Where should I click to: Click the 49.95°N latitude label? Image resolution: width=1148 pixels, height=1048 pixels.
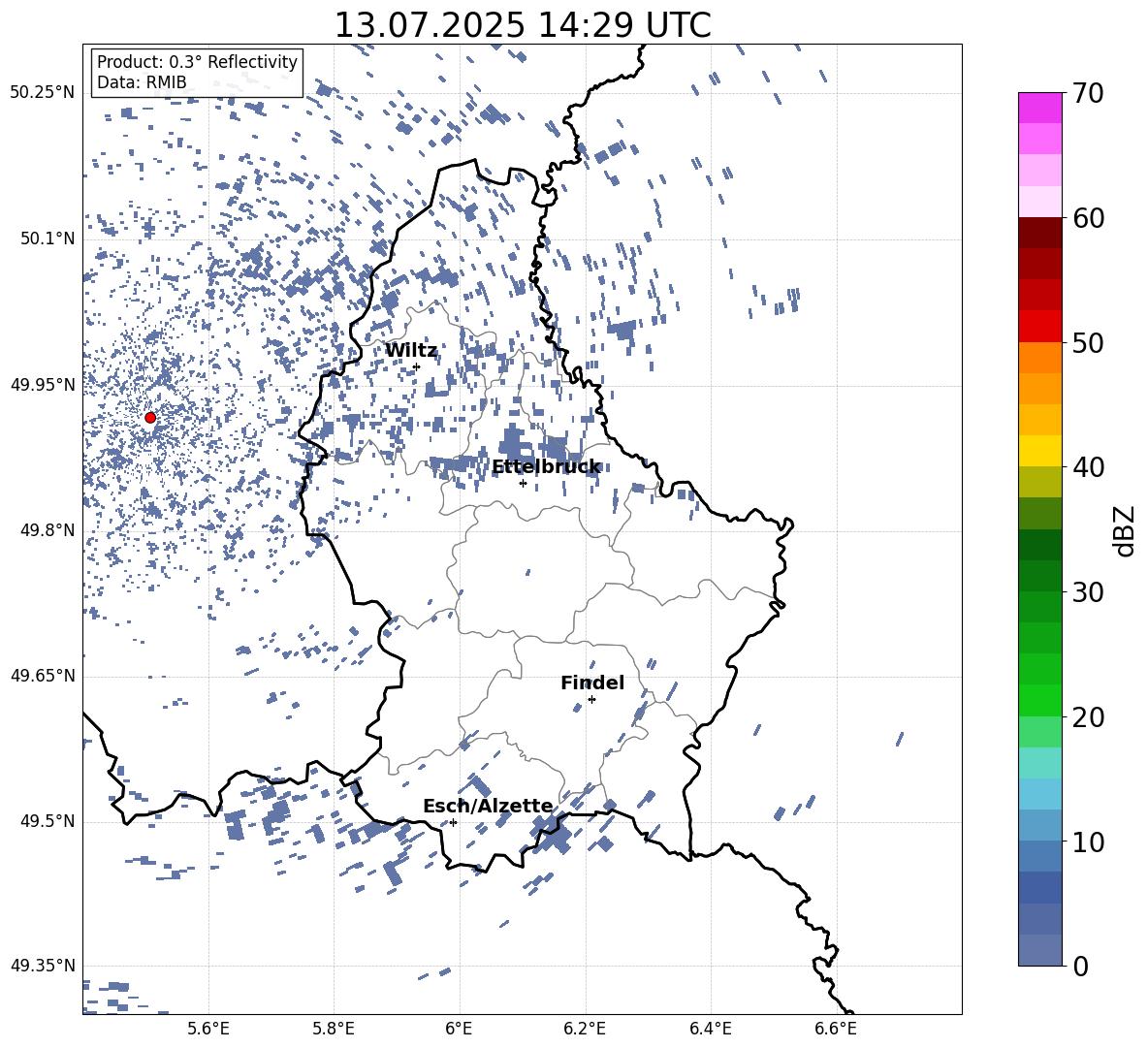click(43, 385)
